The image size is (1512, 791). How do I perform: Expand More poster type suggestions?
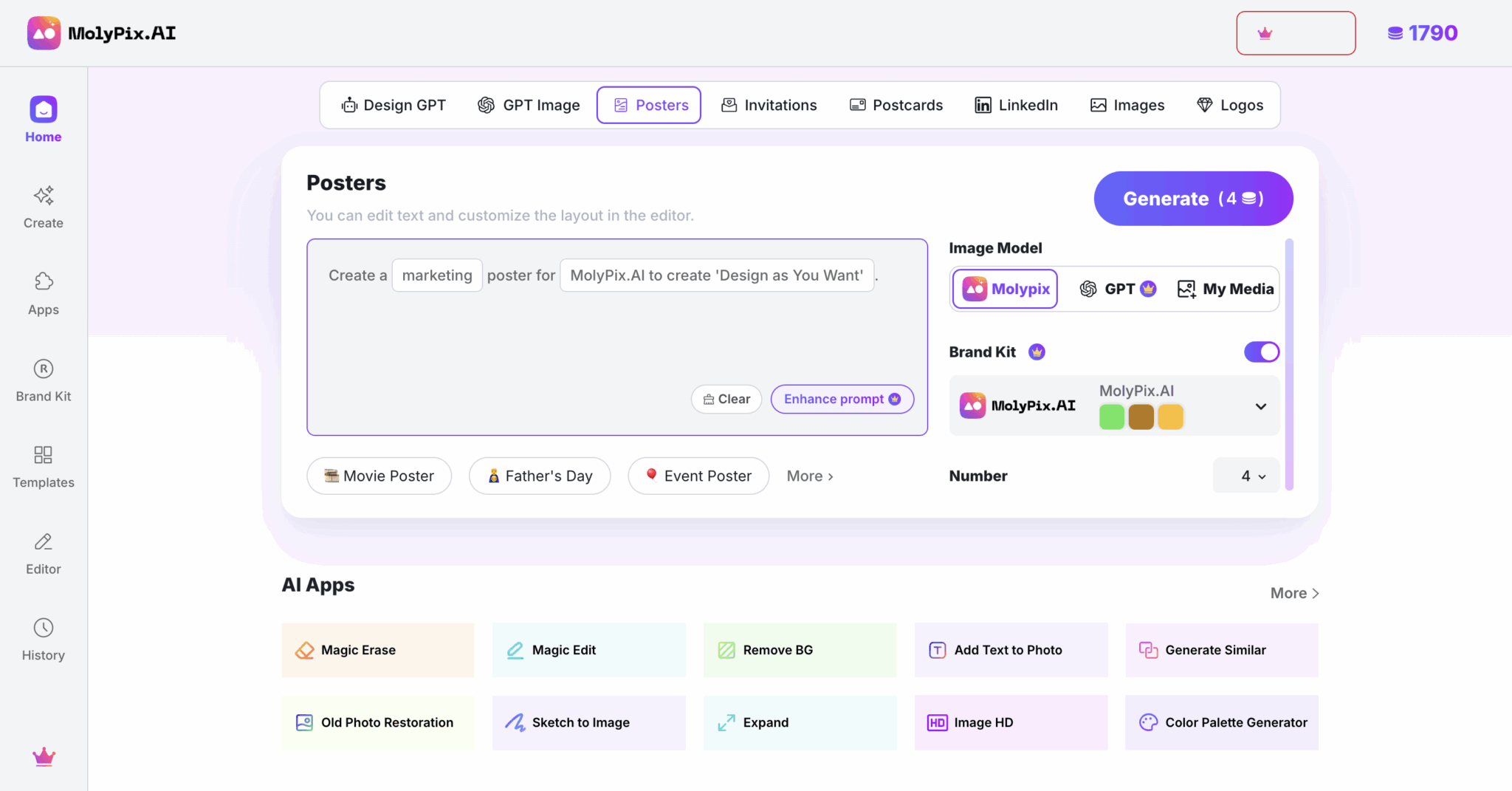810,476
